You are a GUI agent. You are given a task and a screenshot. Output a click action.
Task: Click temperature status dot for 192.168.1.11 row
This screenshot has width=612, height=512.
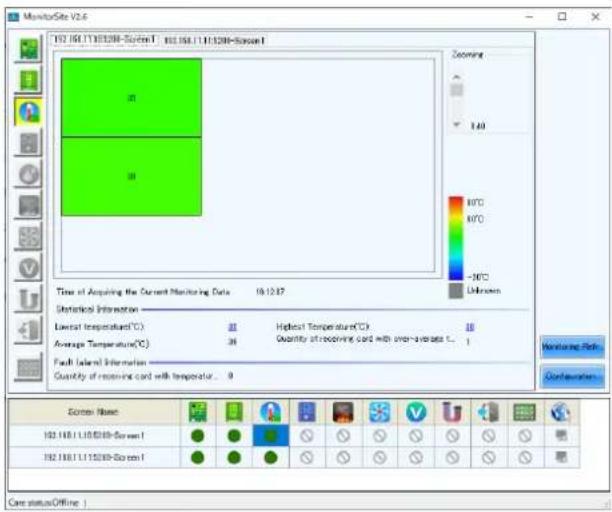click(x=270, y=457)
